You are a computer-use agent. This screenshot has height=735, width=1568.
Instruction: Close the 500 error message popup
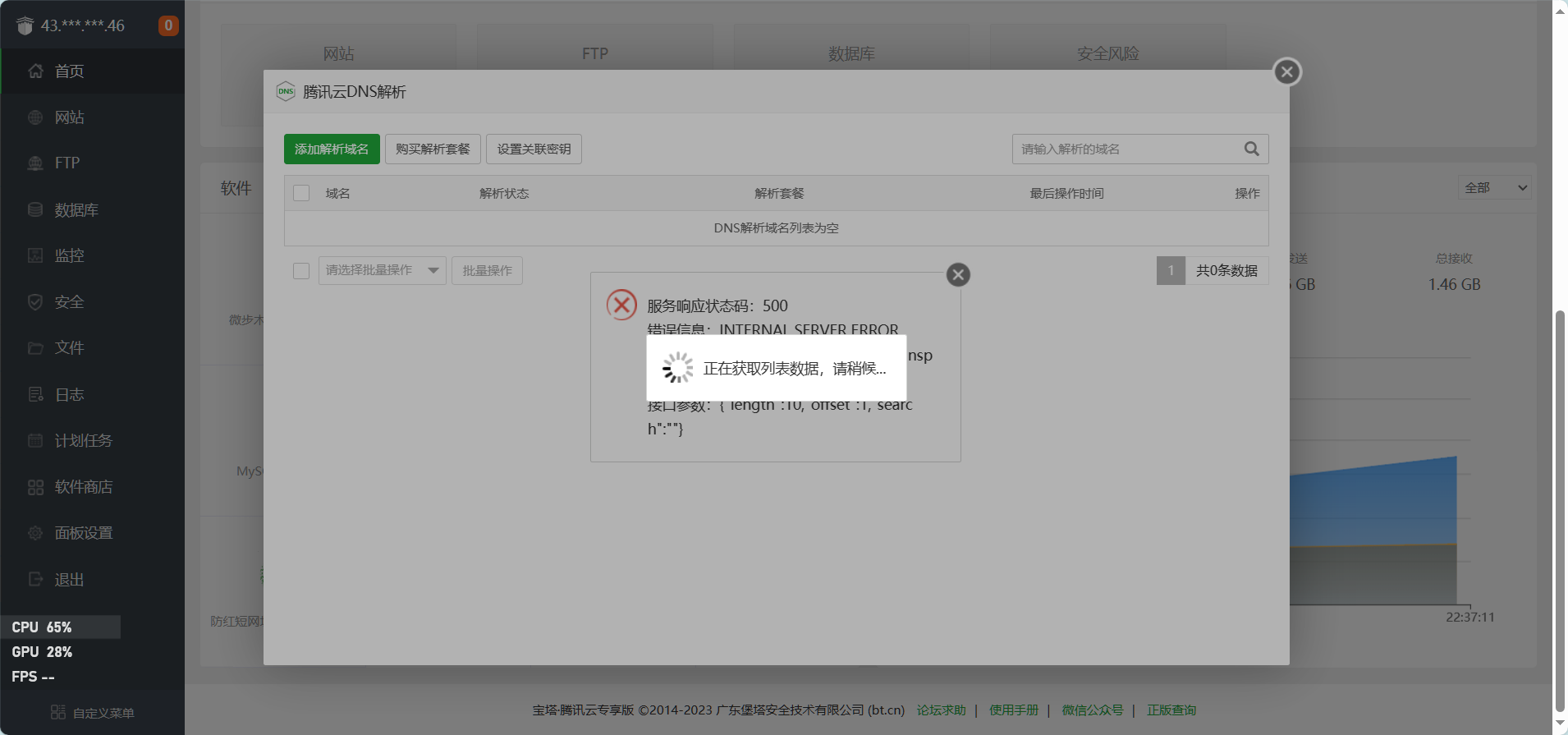click(958, 274)
